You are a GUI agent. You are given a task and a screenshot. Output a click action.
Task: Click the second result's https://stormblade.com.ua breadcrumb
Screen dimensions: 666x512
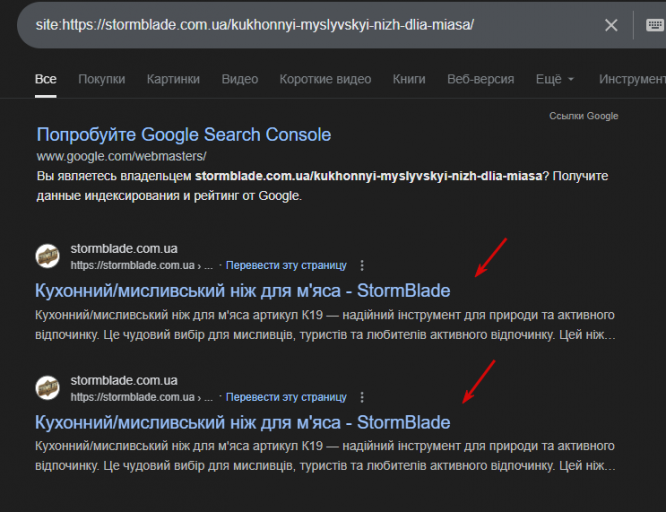click(141, 397)
